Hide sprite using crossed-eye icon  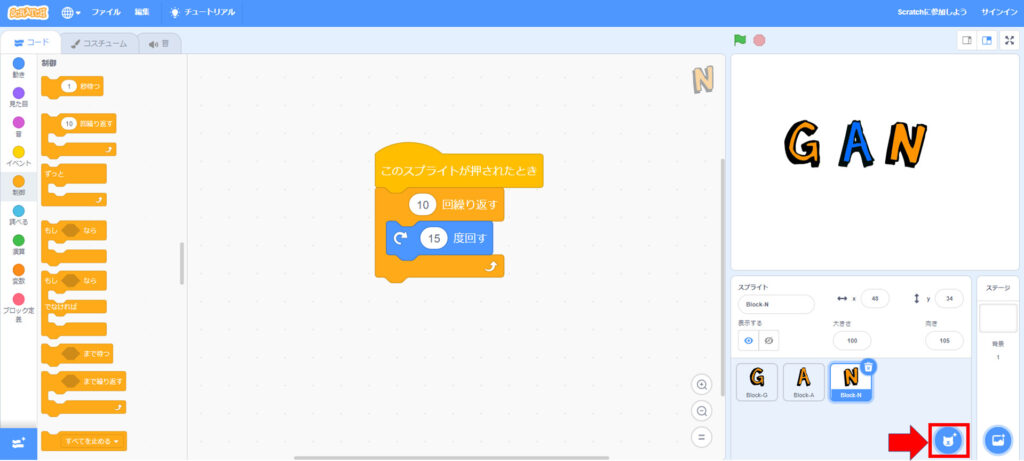coord(769,341)
